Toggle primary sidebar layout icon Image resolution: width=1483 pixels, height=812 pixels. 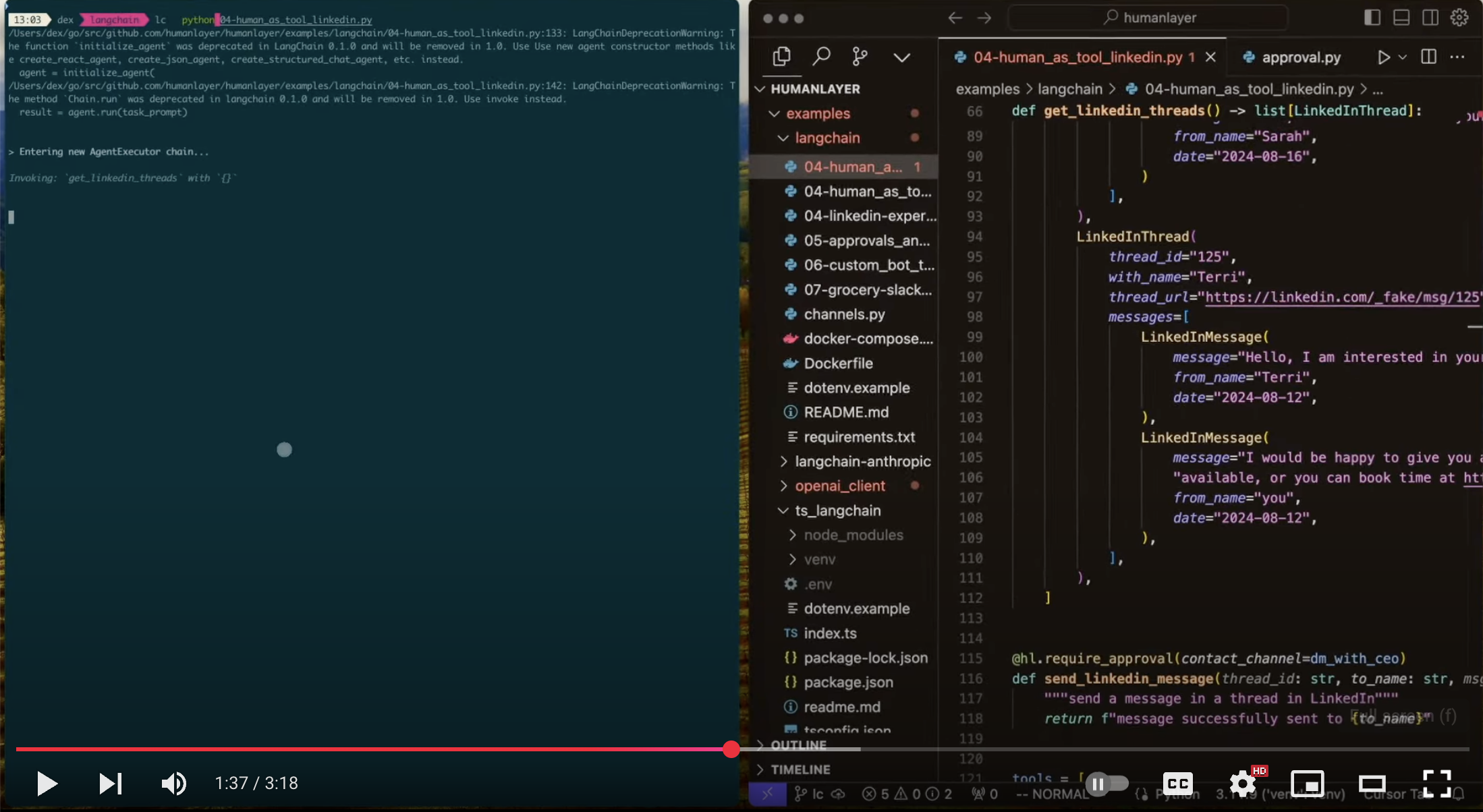(1372, 18)
